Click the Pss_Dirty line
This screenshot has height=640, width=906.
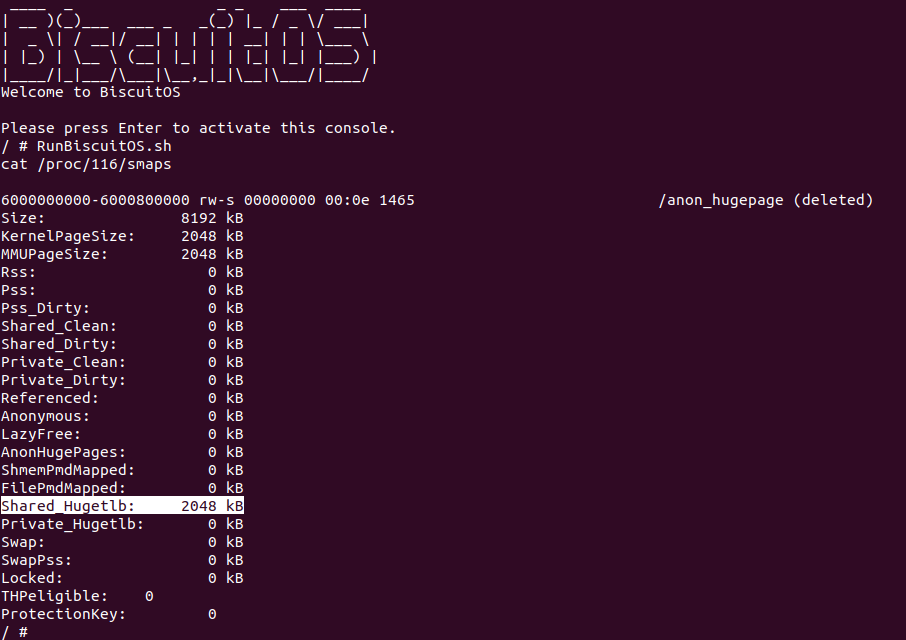(122, 308)
